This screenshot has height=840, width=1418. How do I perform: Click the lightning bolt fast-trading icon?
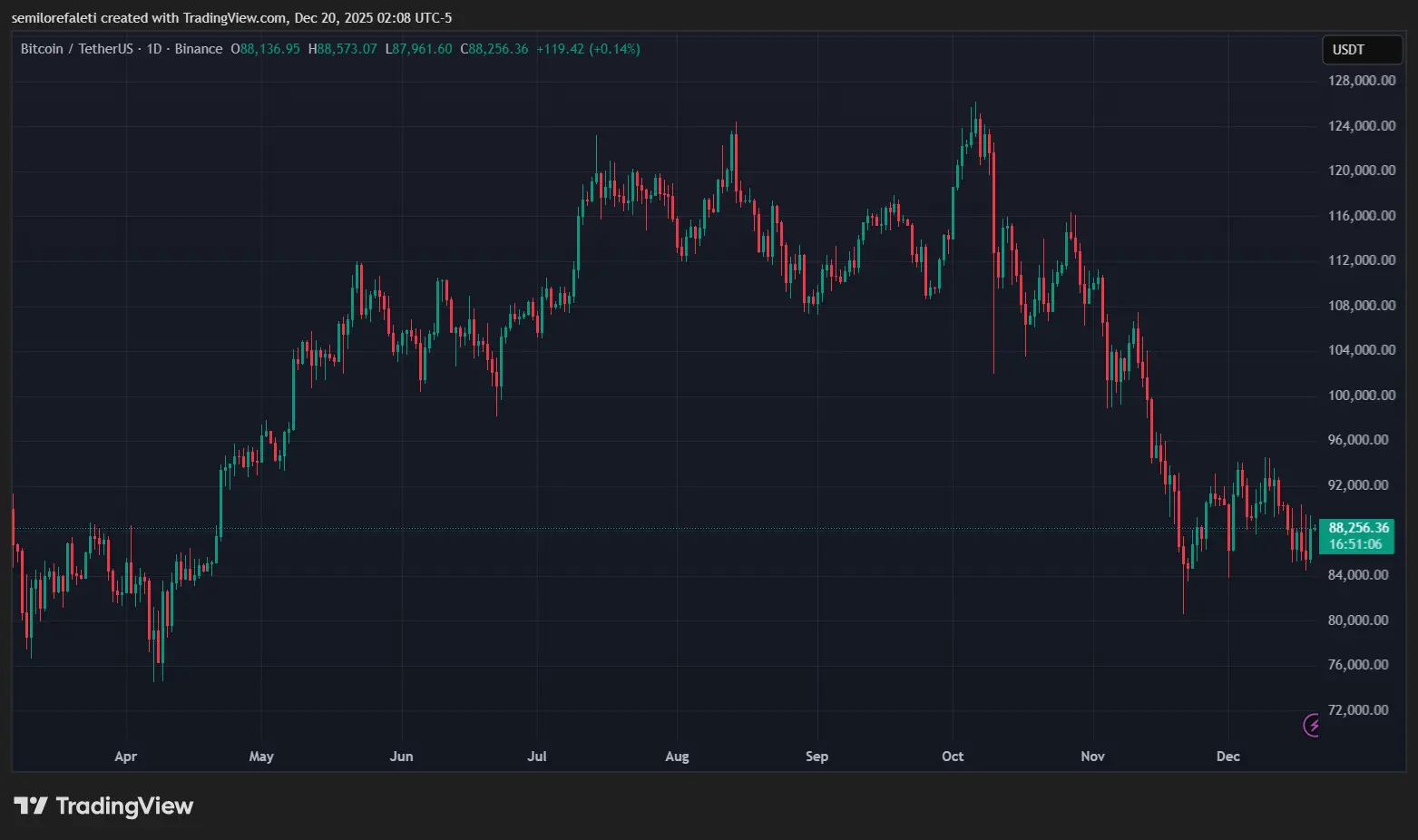1310,725
